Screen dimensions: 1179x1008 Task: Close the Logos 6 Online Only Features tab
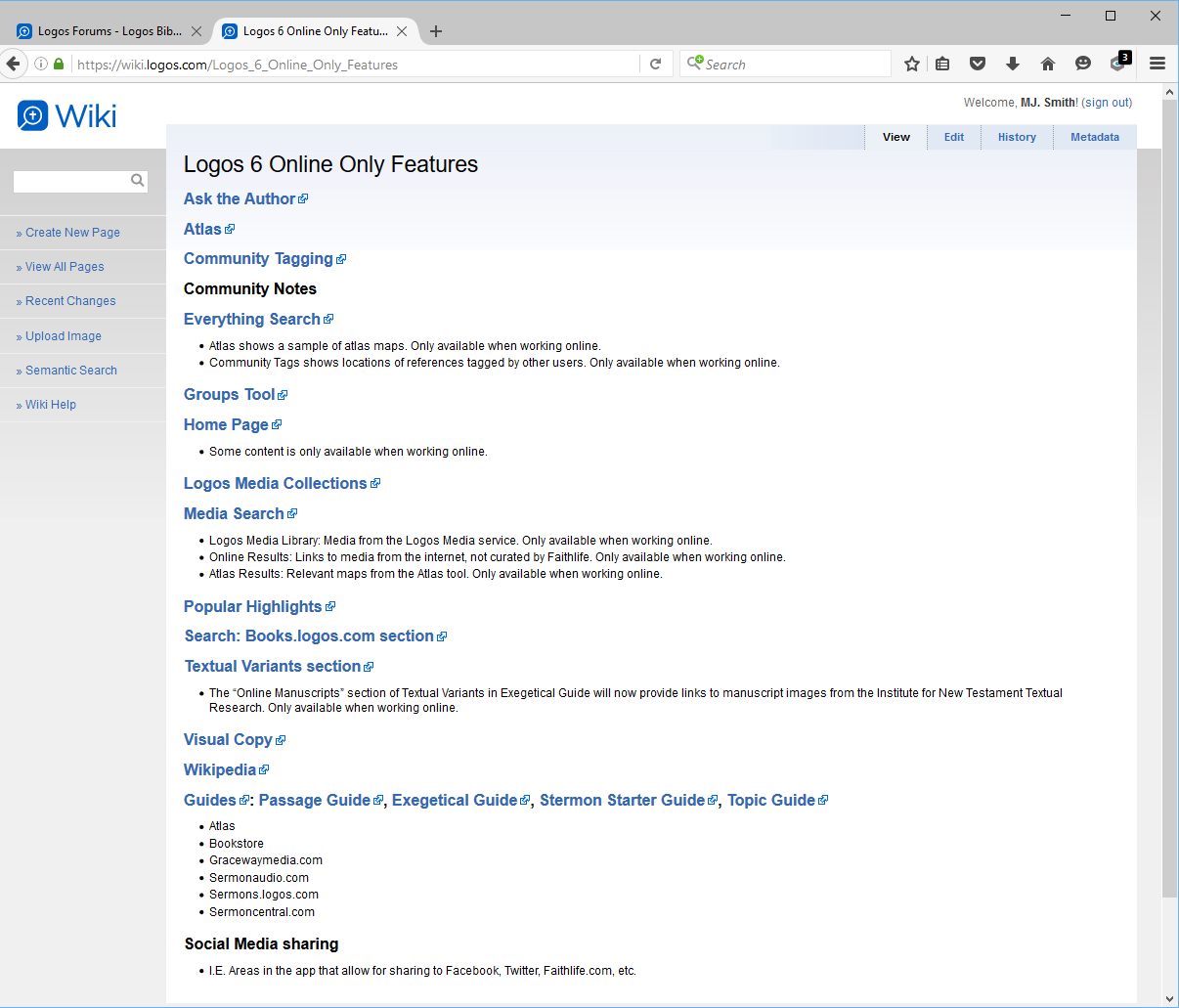click(402, 31)
